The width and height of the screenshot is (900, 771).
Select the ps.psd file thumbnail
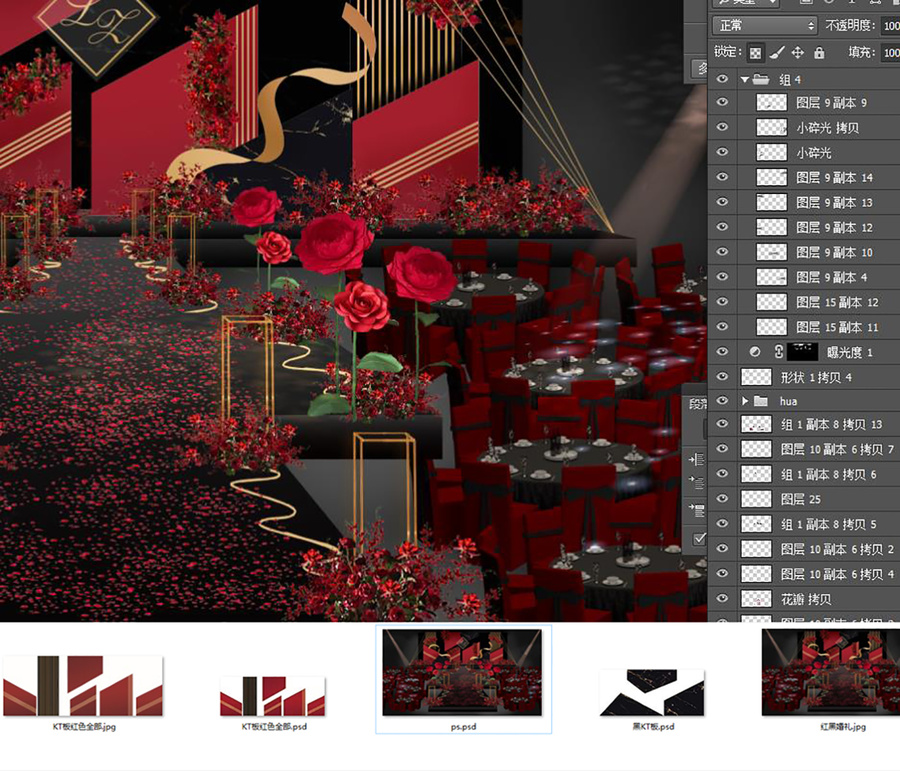click(x=463, y=672)
